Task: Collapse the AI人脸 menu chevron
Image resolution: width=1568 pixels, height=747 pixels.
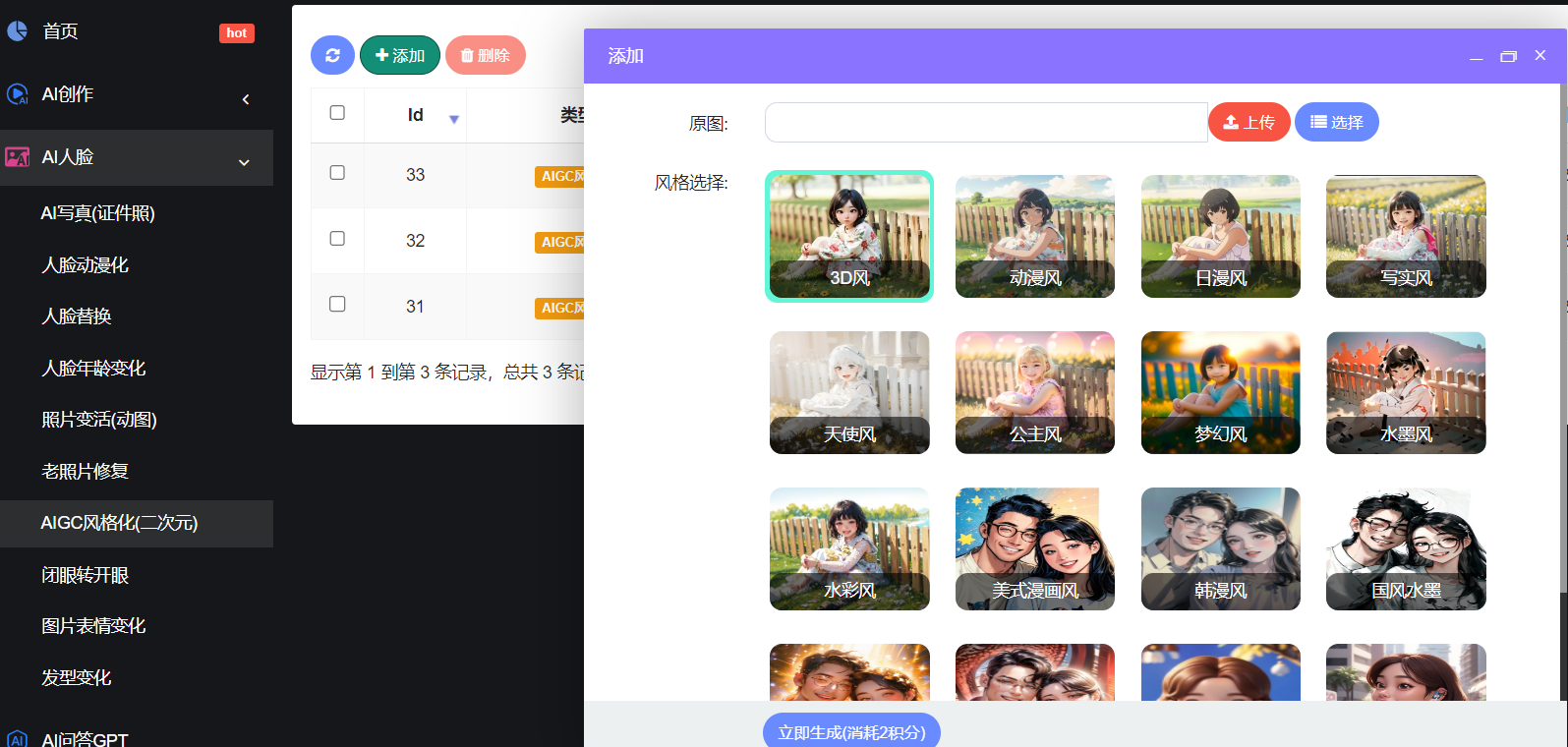Action: [x=244, y=162]
